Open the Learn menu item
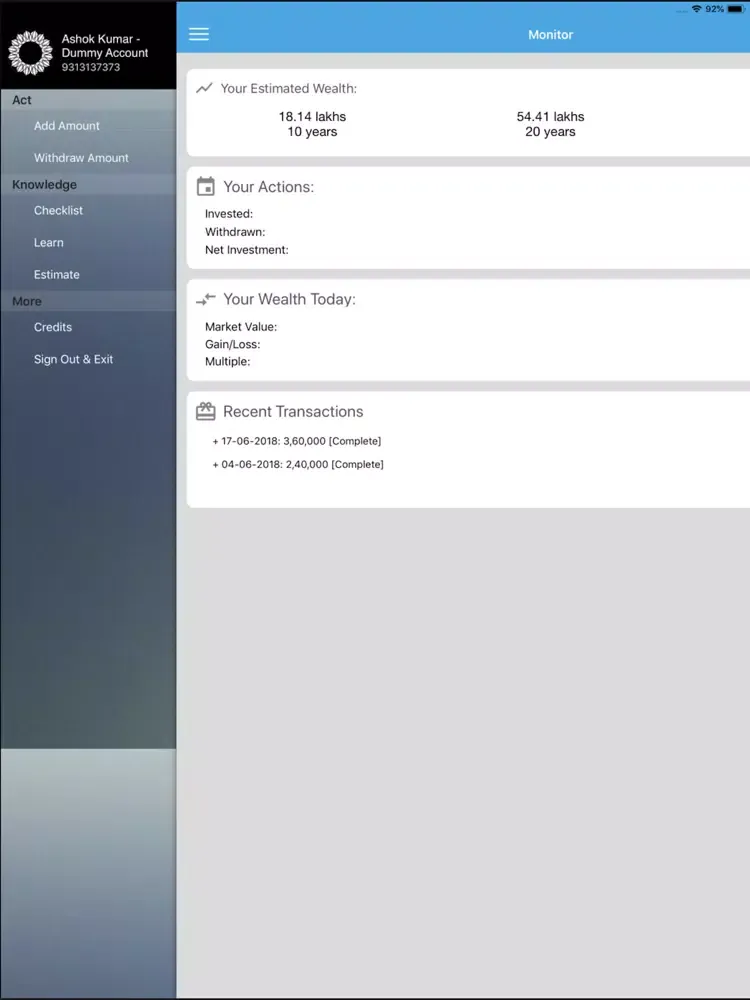 pyautogui.click(x=48, y=242)
